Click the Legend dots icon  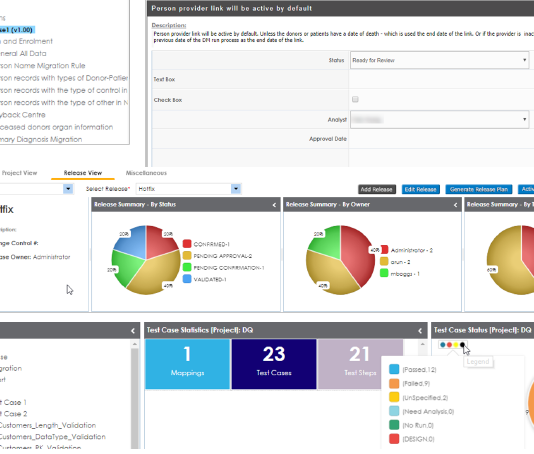[453, 345]
